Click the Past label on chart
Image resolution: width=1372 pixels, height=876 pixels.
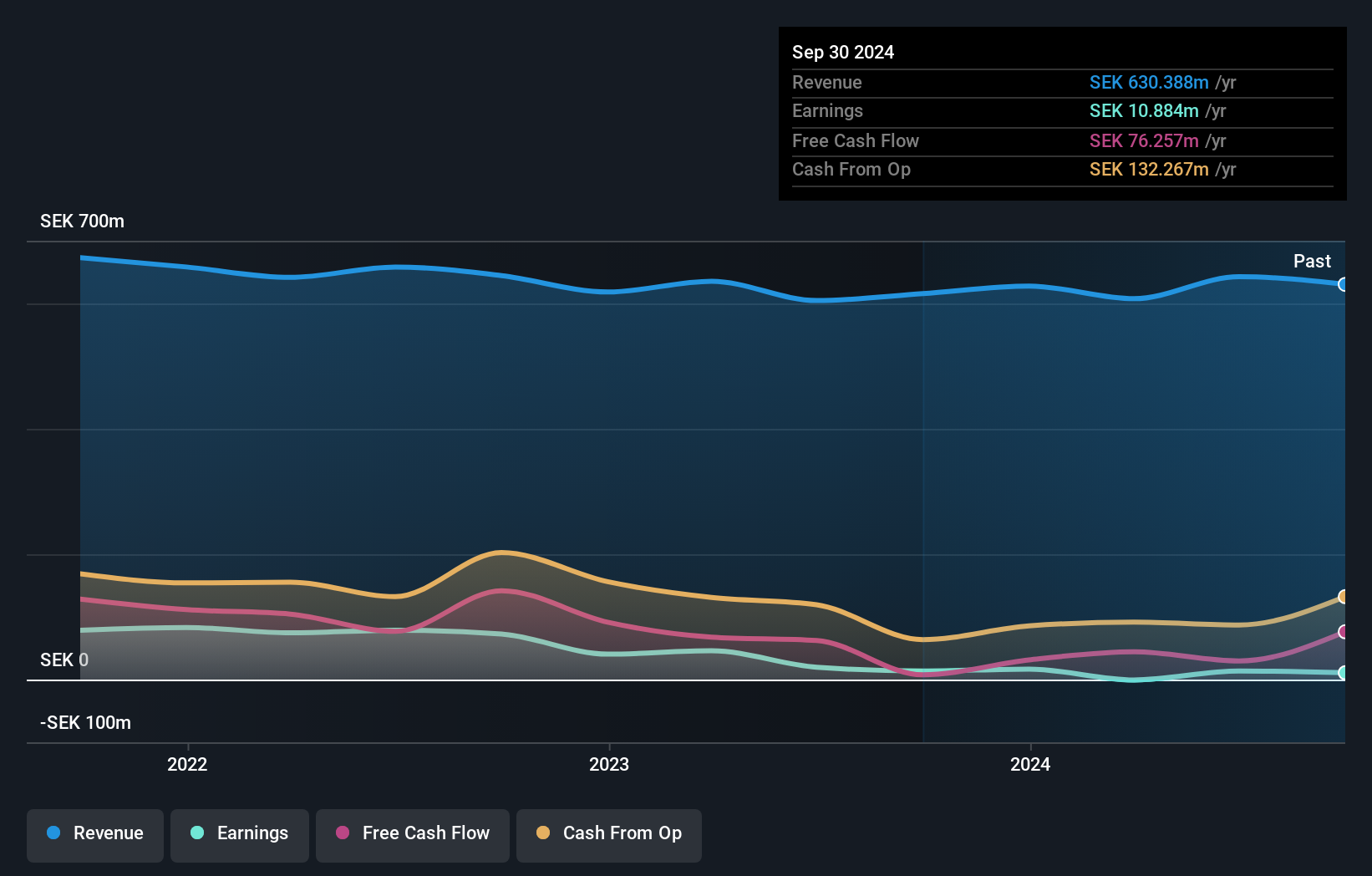1312,262
